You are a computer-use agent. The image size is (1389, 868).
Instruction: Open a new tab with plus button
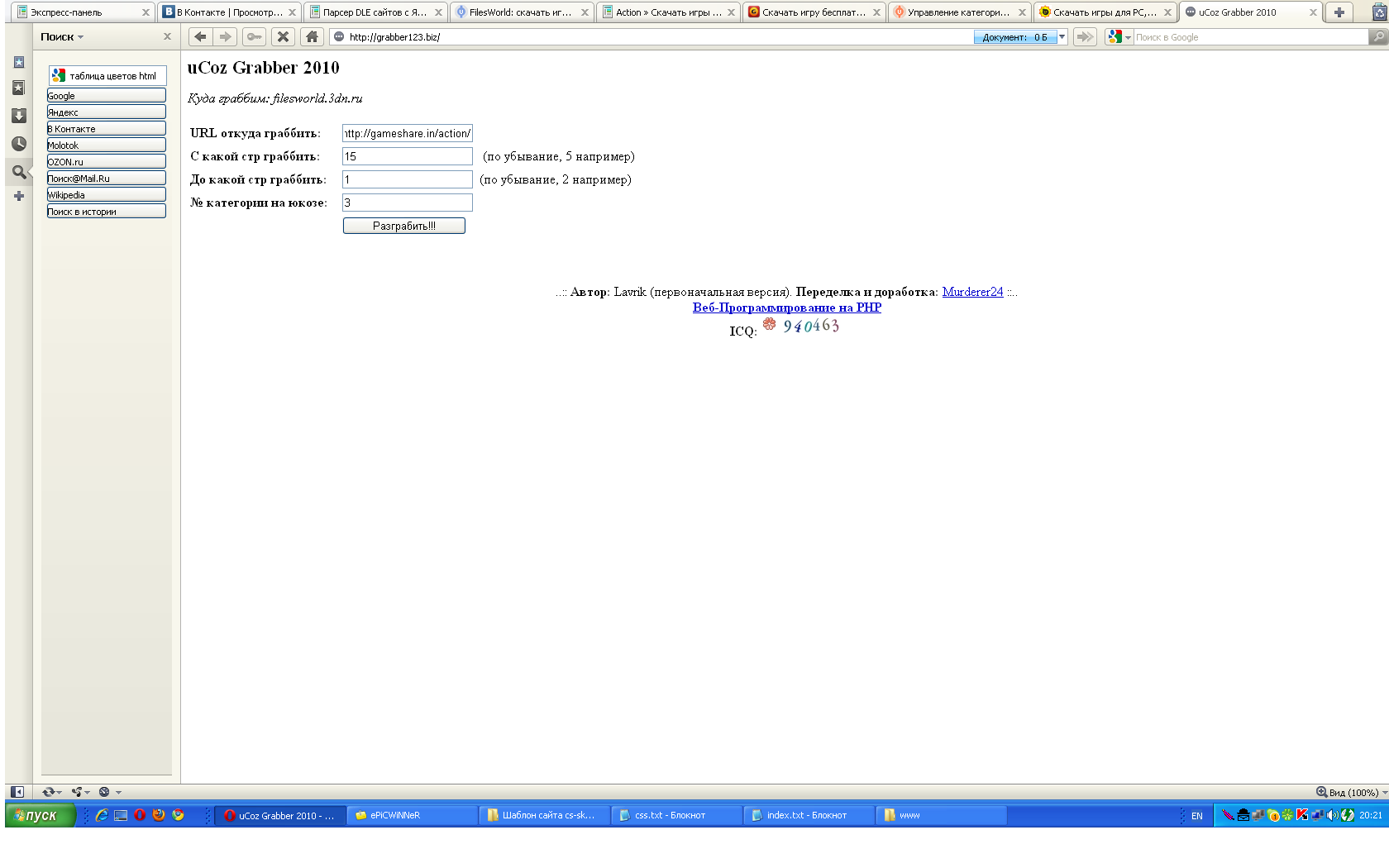click(x=1339, y=12)
